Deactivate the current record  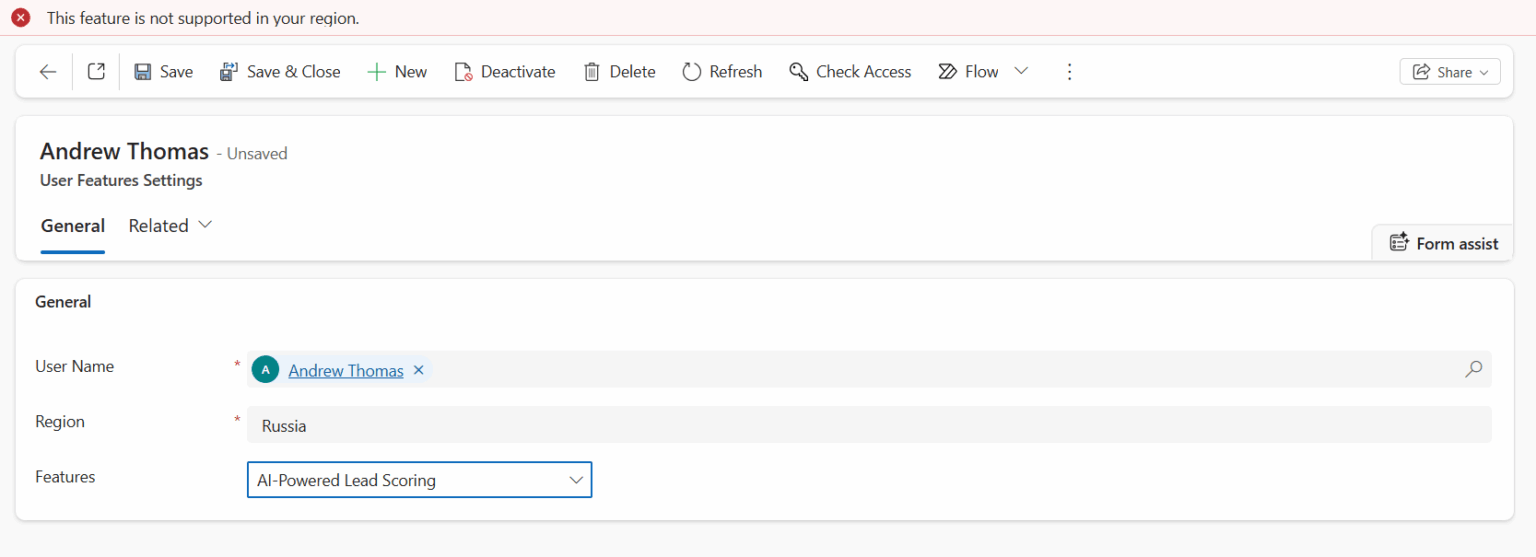(x=505, y=72)
